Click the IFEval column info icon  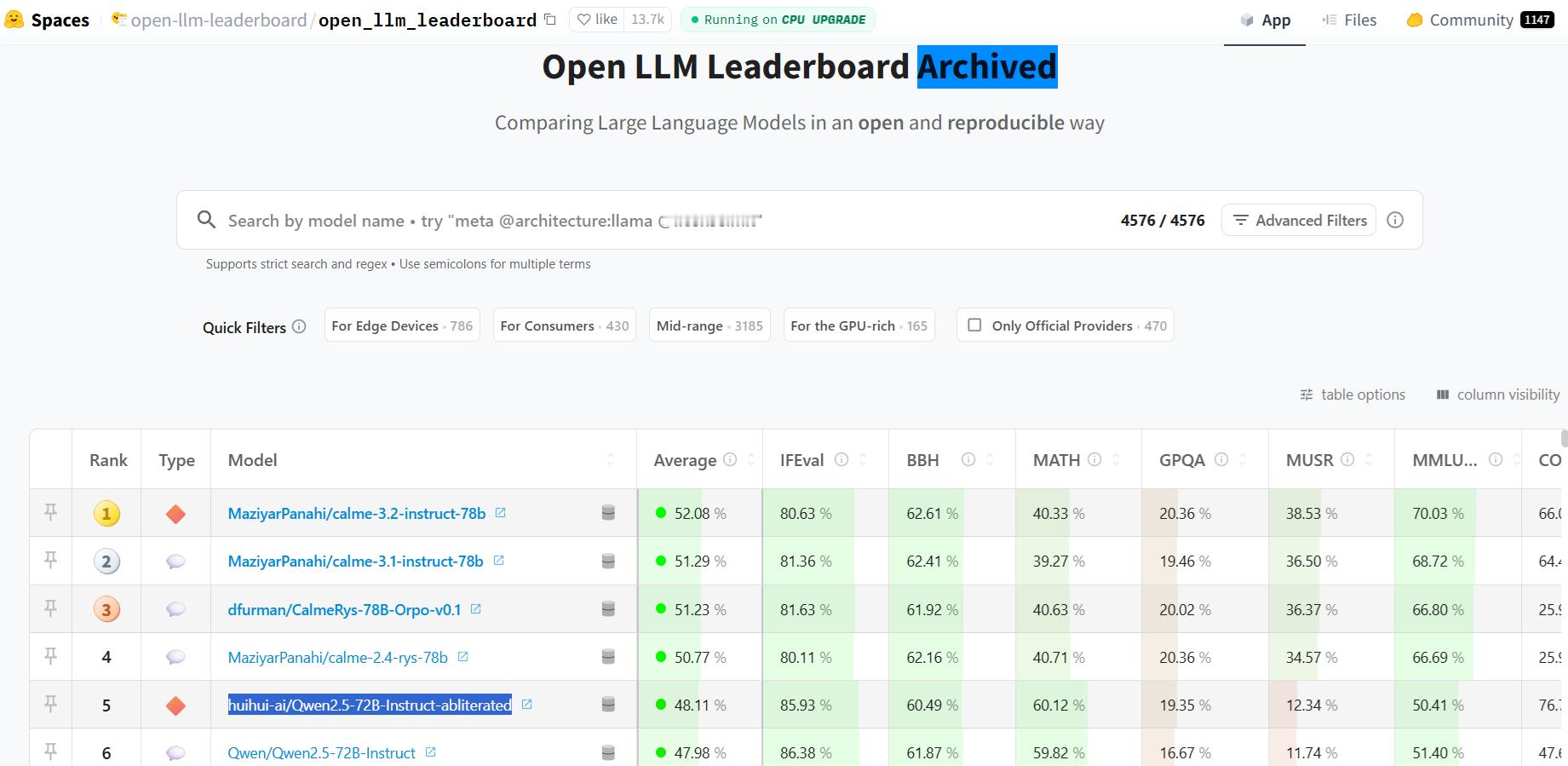pyautogui.click(x=841, y=459)
